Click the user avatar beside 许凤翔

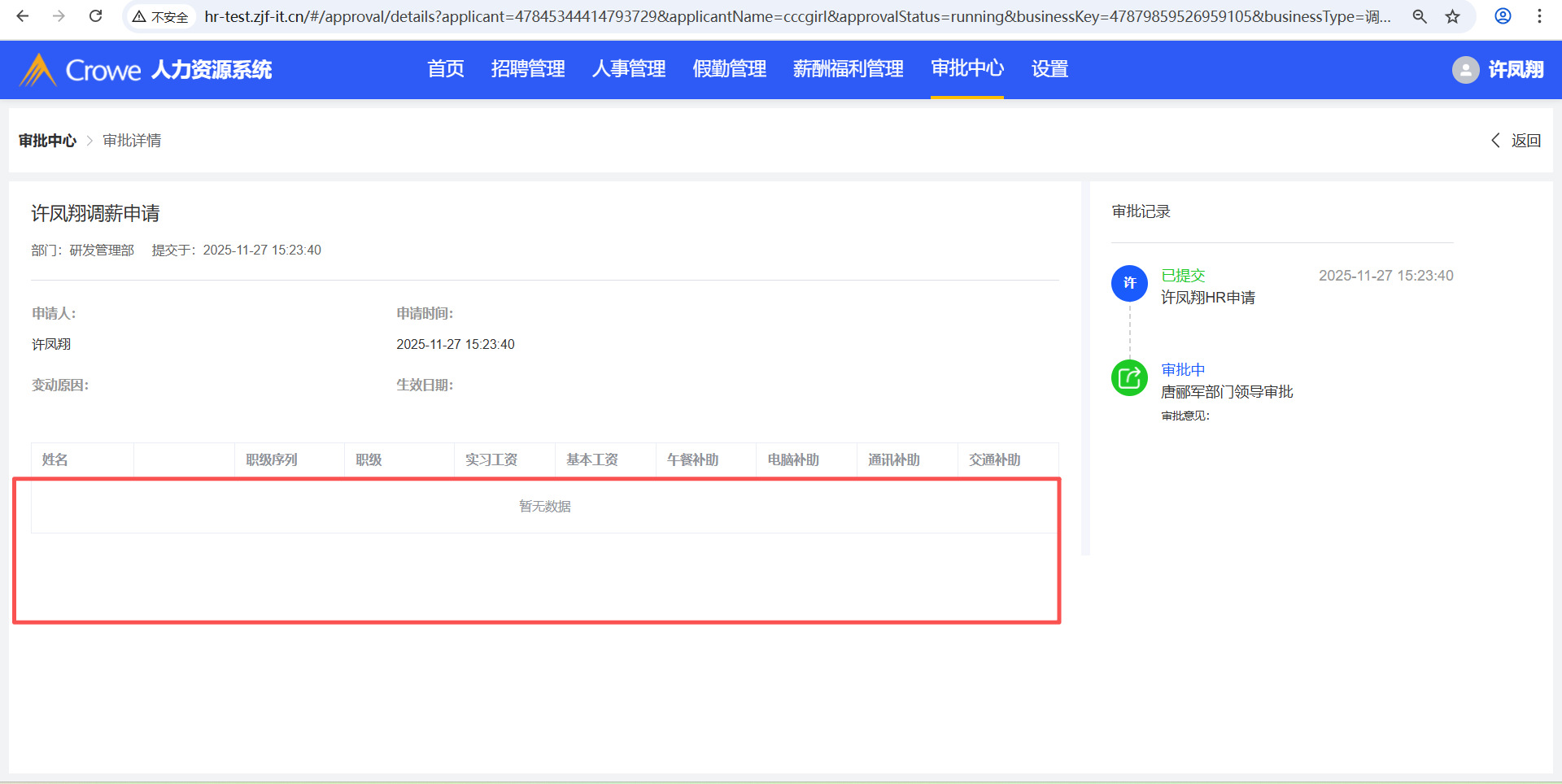pyautogui.click(x=1465, y=70)
